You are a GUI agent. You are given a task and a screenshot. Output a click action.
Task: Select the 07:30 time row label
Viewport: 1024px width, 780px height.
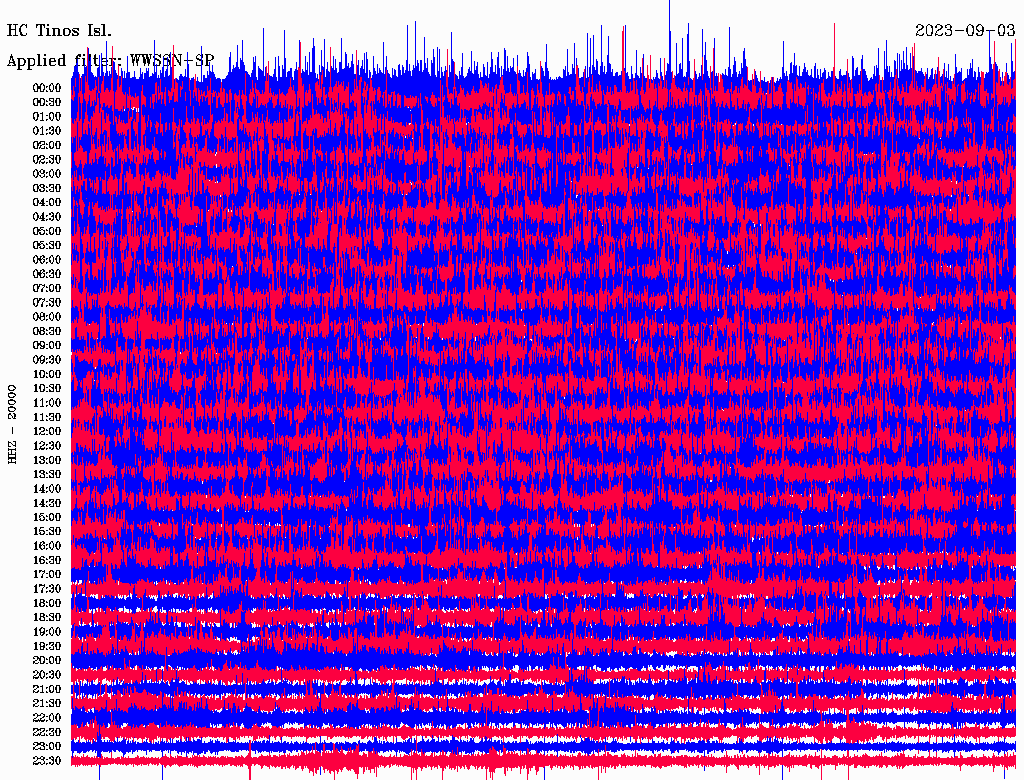pyautogui.click(x=47, y=303)
